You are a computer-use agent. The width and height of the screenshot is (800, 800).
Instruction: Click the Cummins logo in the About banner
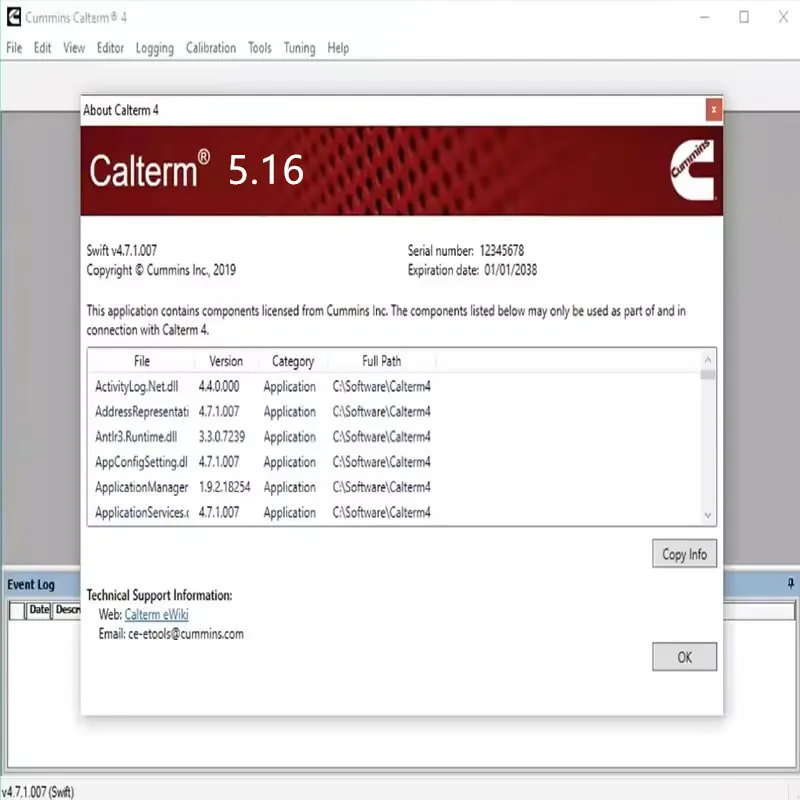coord(691,169)
